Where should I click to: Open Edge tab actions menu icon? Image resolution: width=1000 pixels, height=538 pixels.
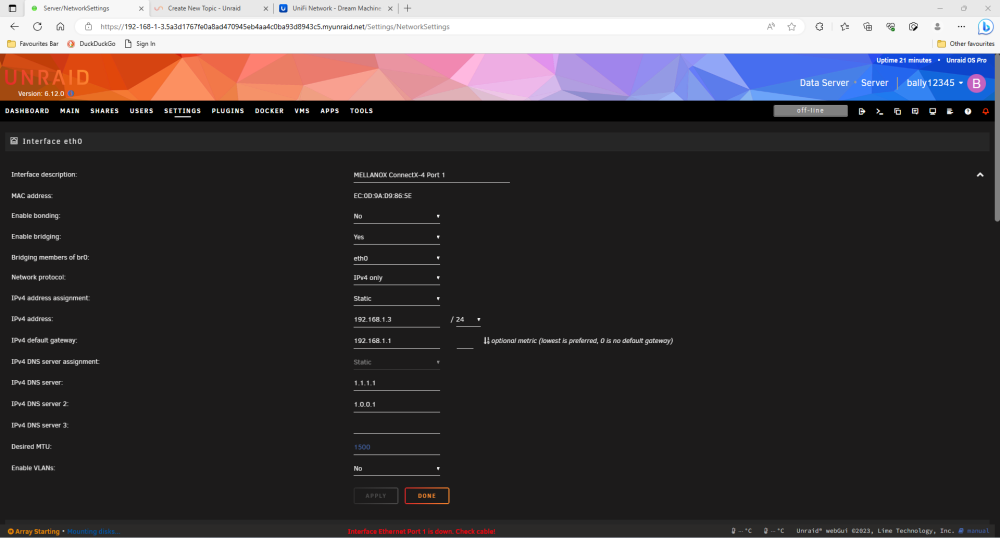tap(12, 8)
